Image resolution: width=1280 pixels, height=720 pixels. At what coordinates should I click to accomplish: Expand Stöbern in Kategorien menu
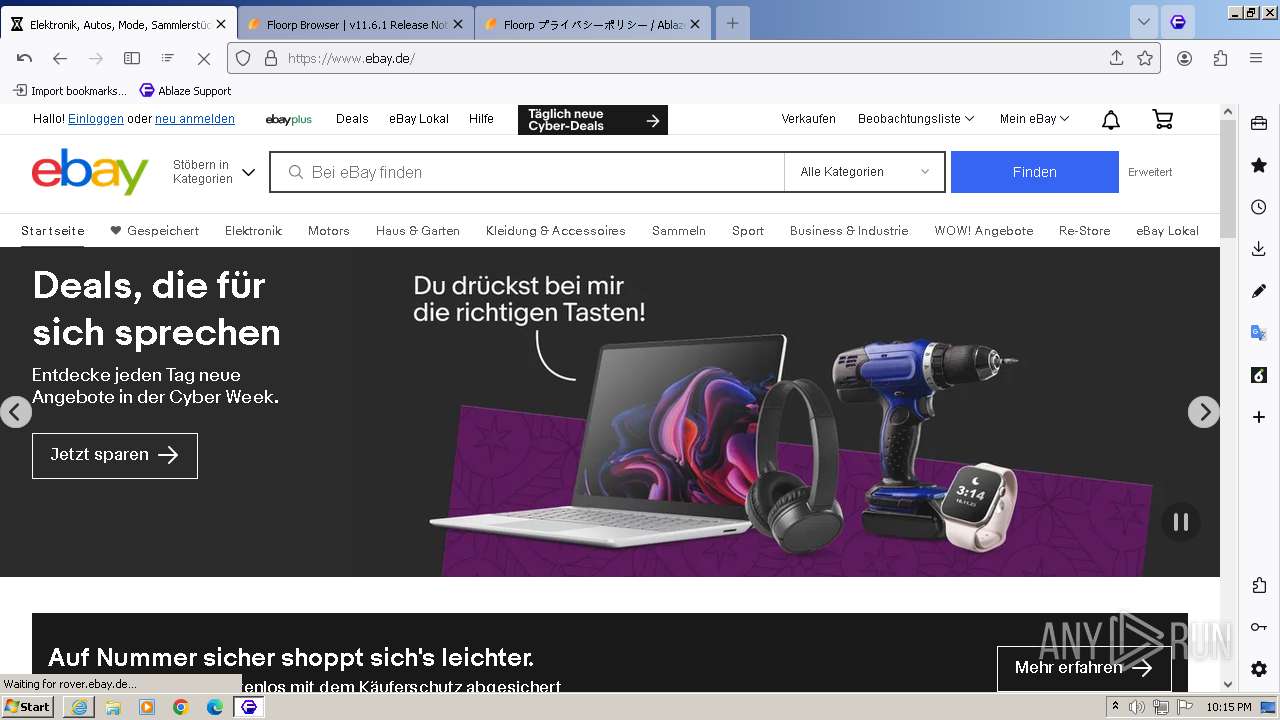point(214,172)
